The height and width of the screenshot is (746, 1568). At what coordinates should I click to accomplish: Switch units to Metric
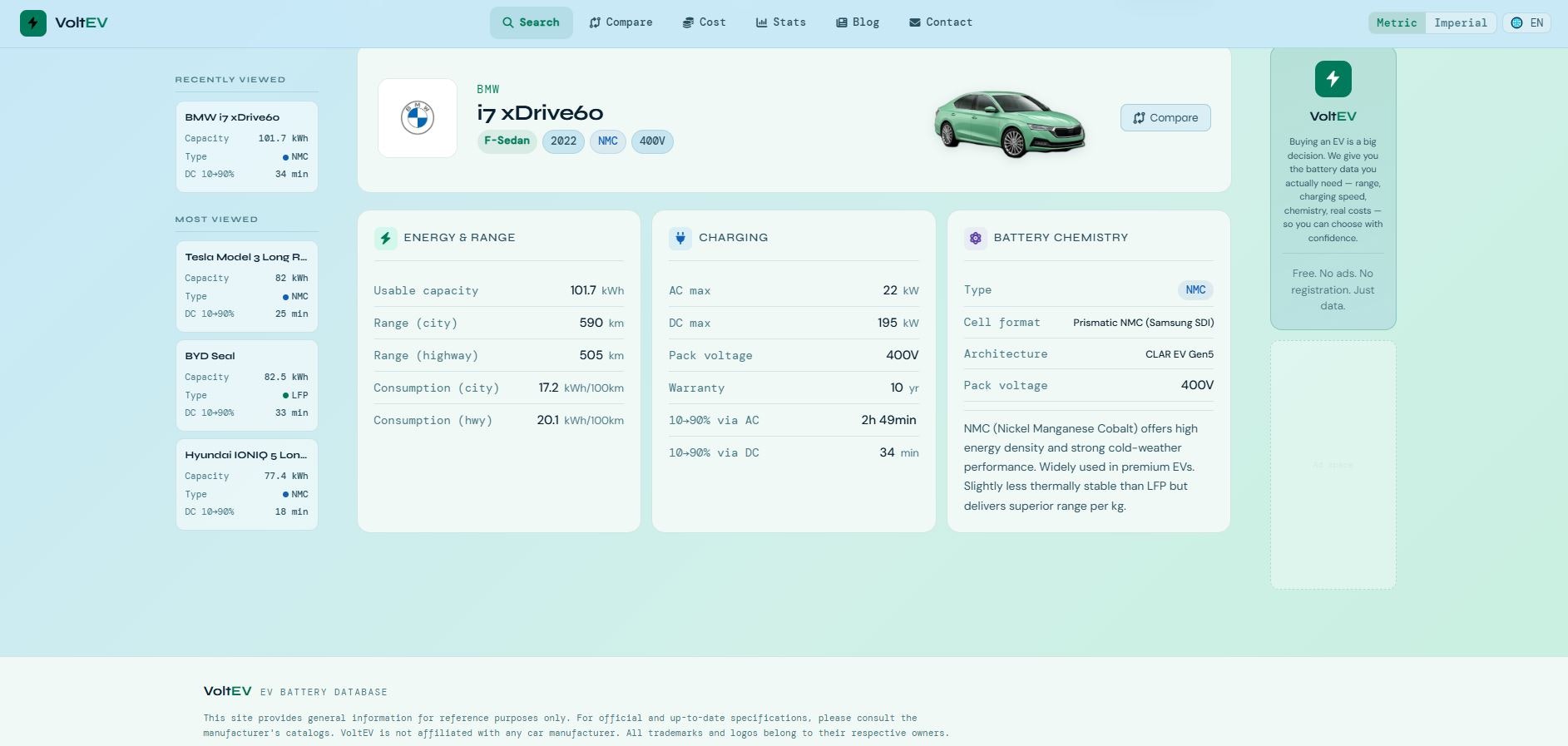[1397, 23]
